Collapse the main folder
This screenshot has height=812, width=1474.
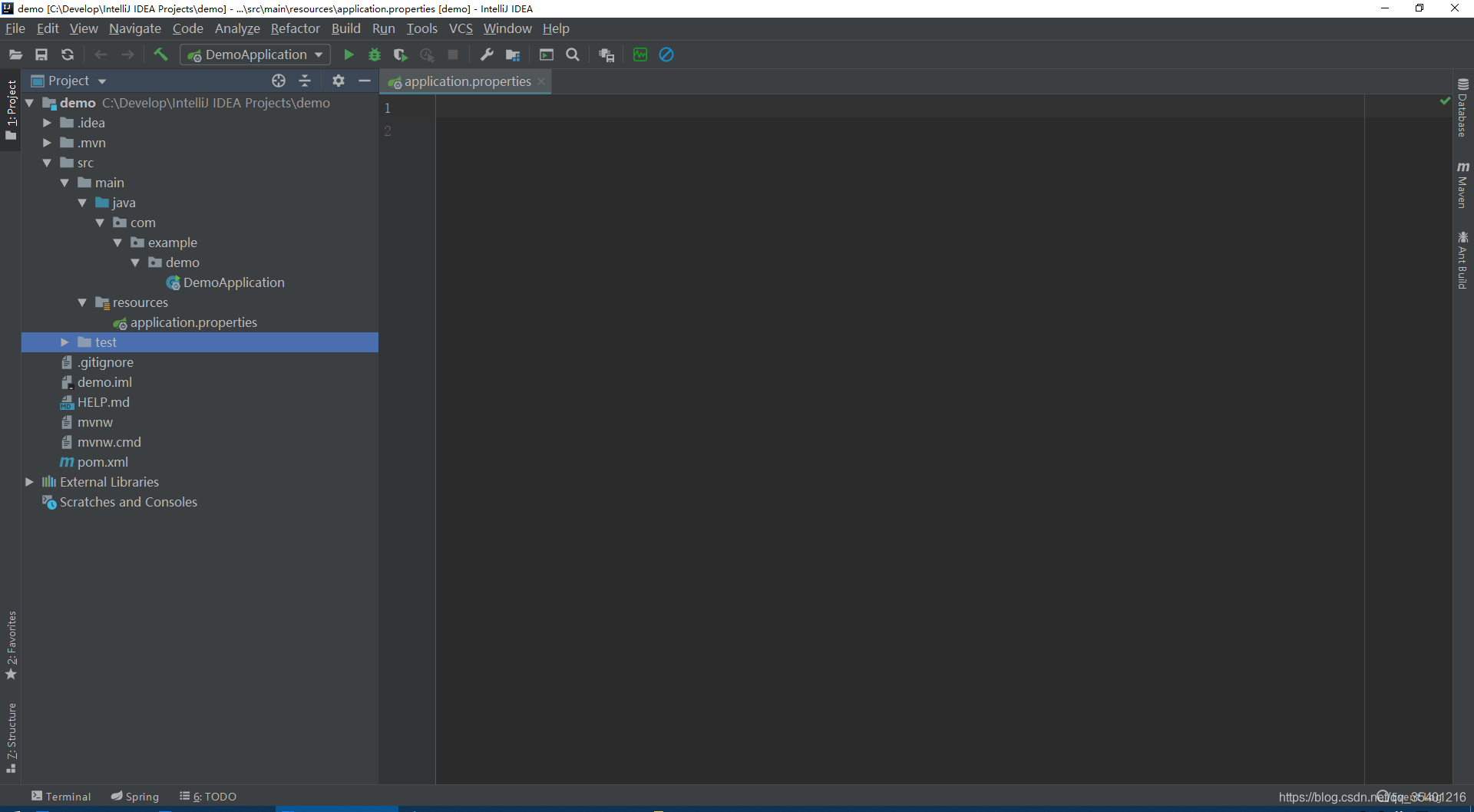click(64, 183)
